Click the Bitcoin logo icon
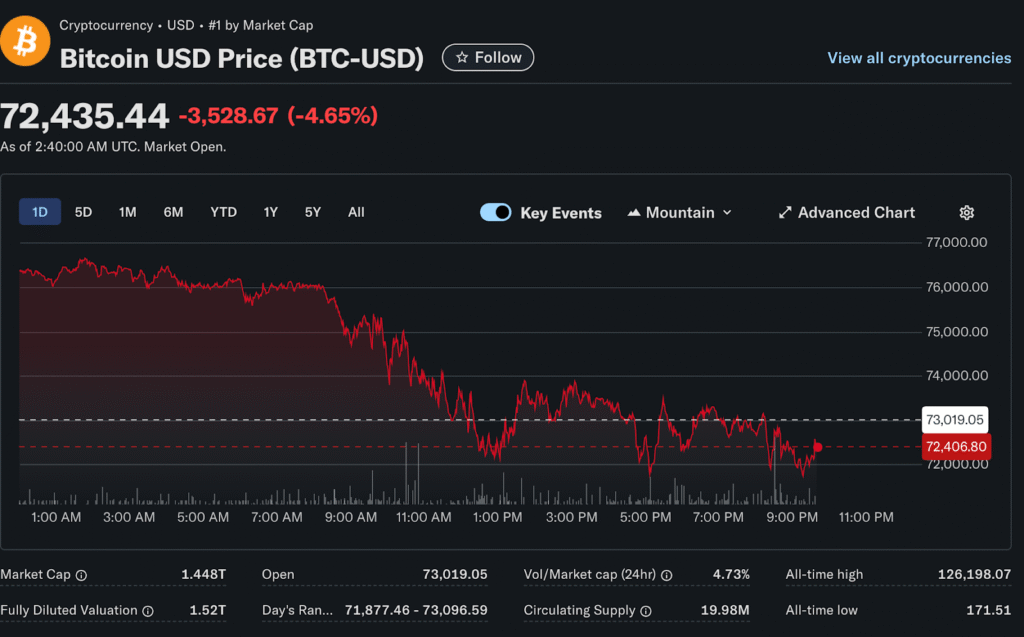 pyautogui.click(x=24, y=43)
